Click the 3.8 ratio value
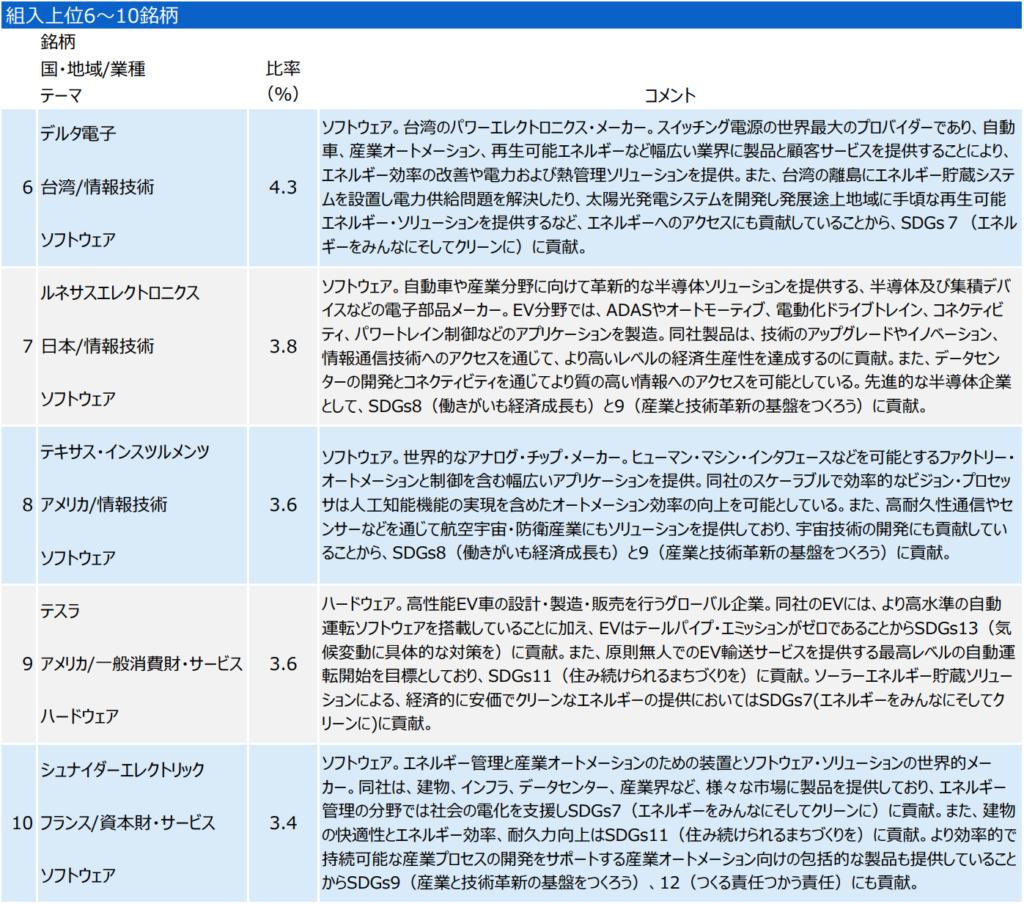This screenshot has width=1024, height=904. (283, 346)
